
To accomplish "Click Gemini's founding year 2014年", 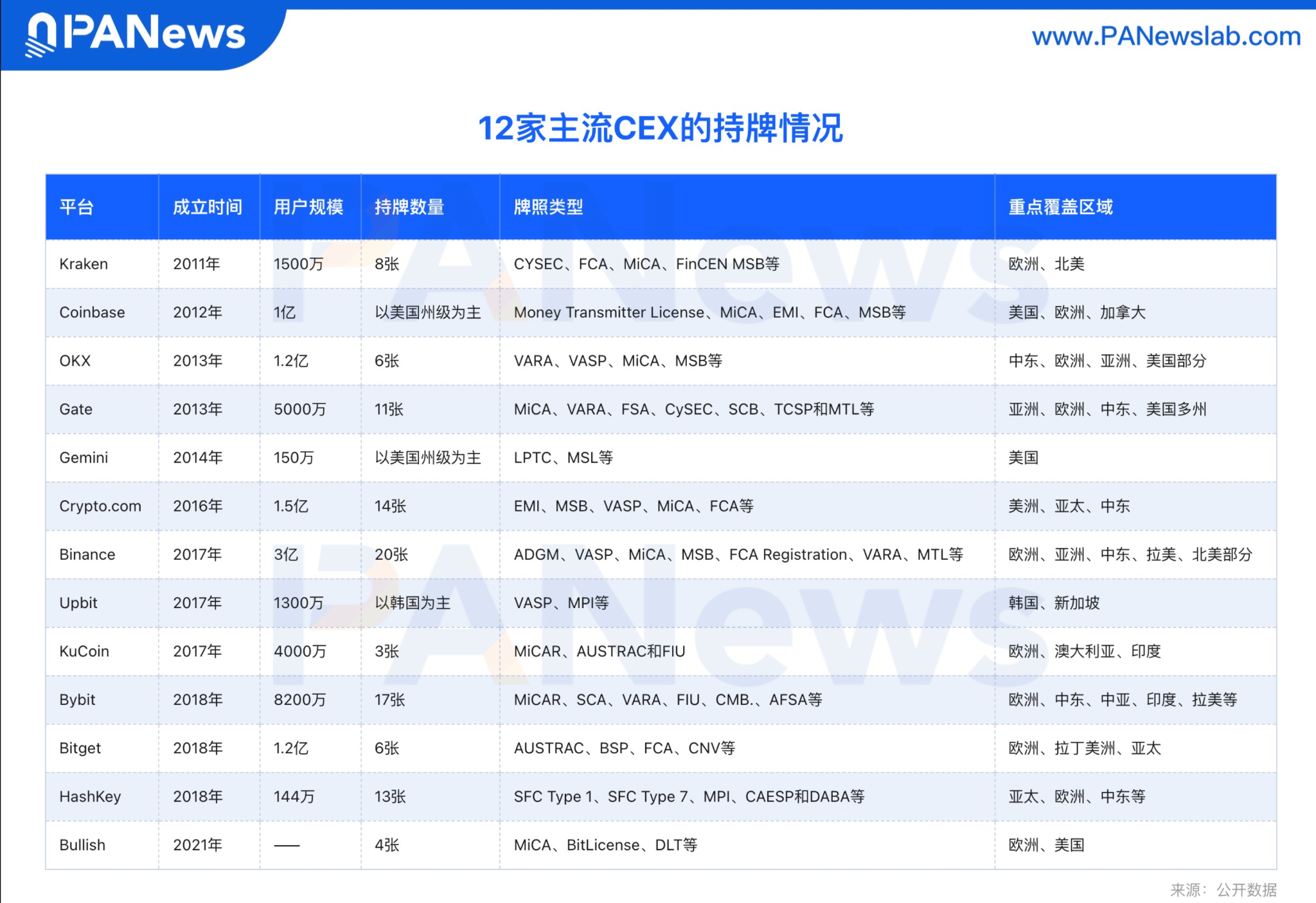I will pos(197,458).
